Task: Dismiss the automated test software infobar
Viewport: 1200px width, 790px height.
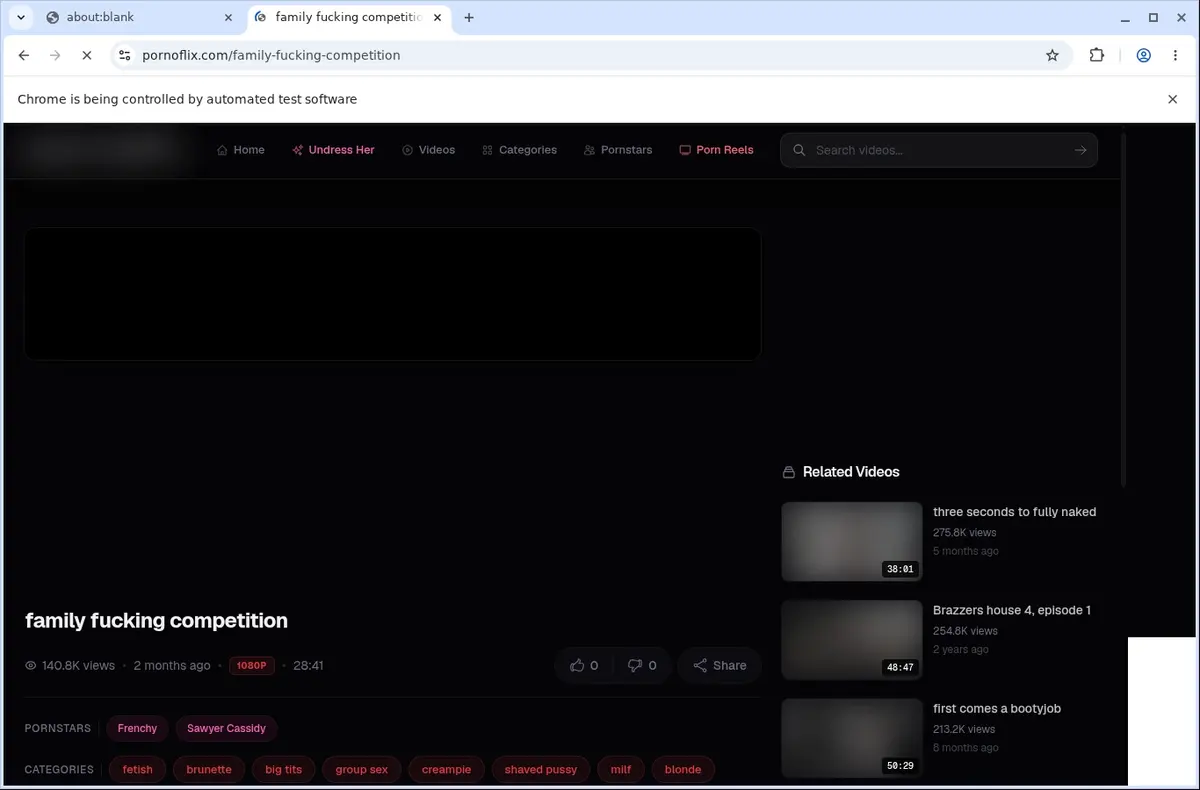Action: [1173, 99]
